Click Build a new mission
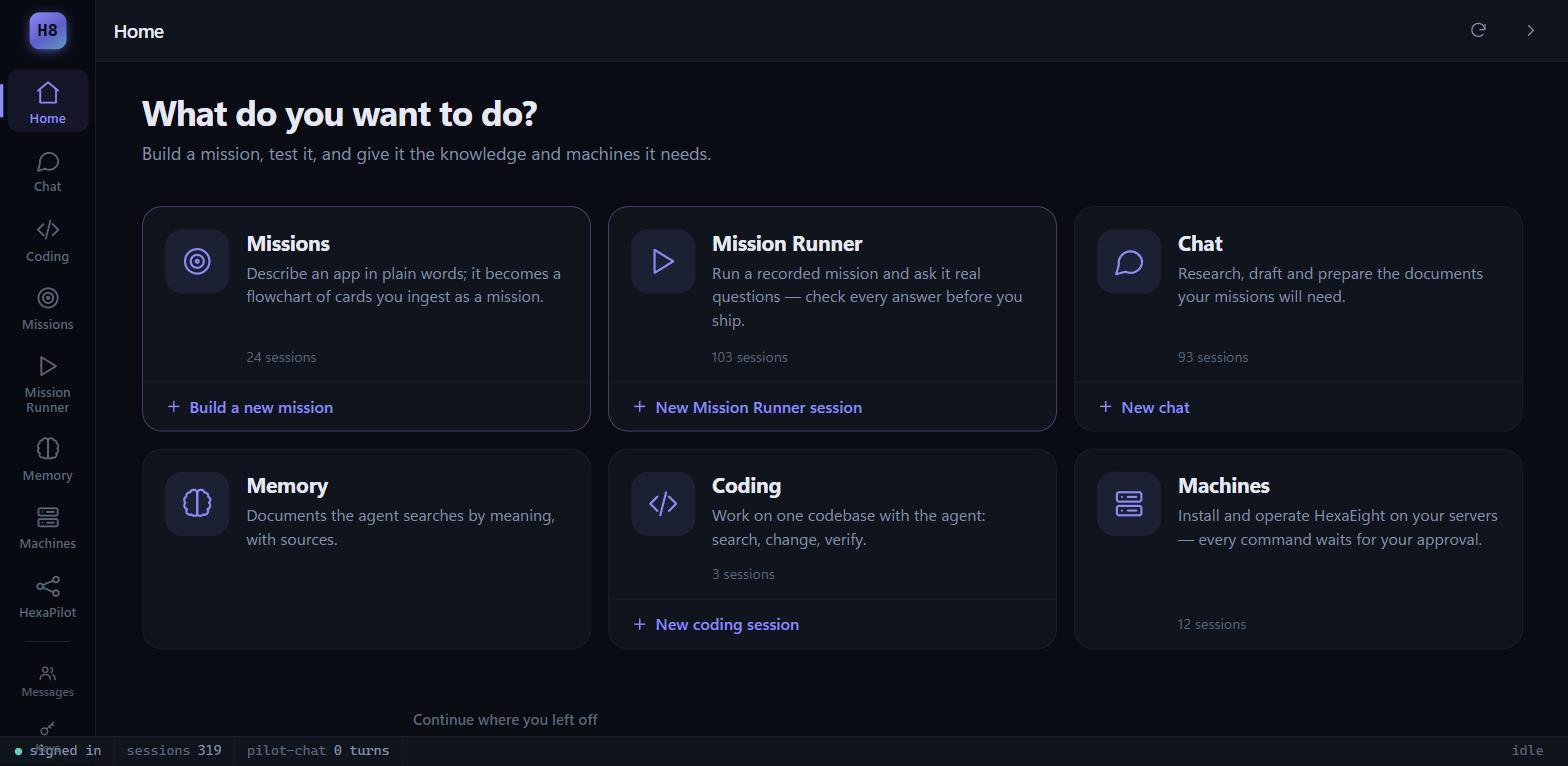 point(250,407)
